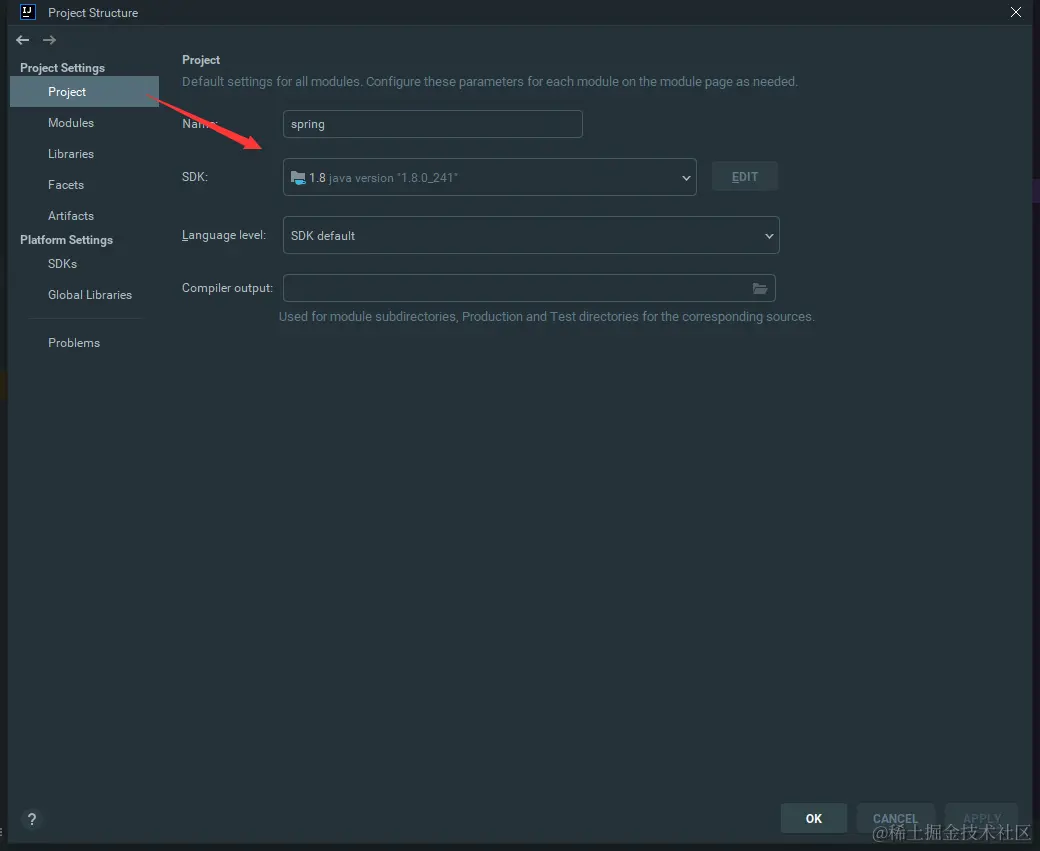Click the EDIT button next to SDK
The image size is (1040, 851).
click(x=745, y=176)
